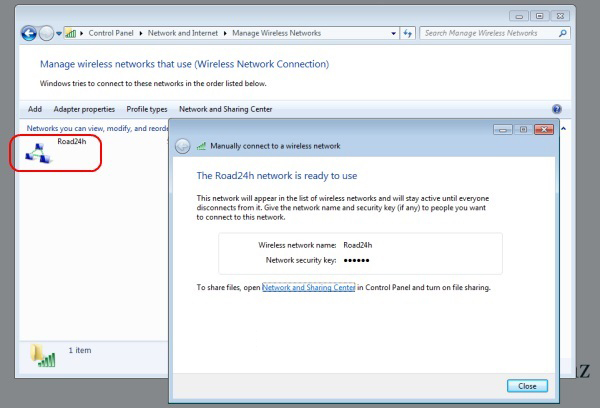Click the dialog's back arrow button
600x408 pixels.
(x=183, y=146)
